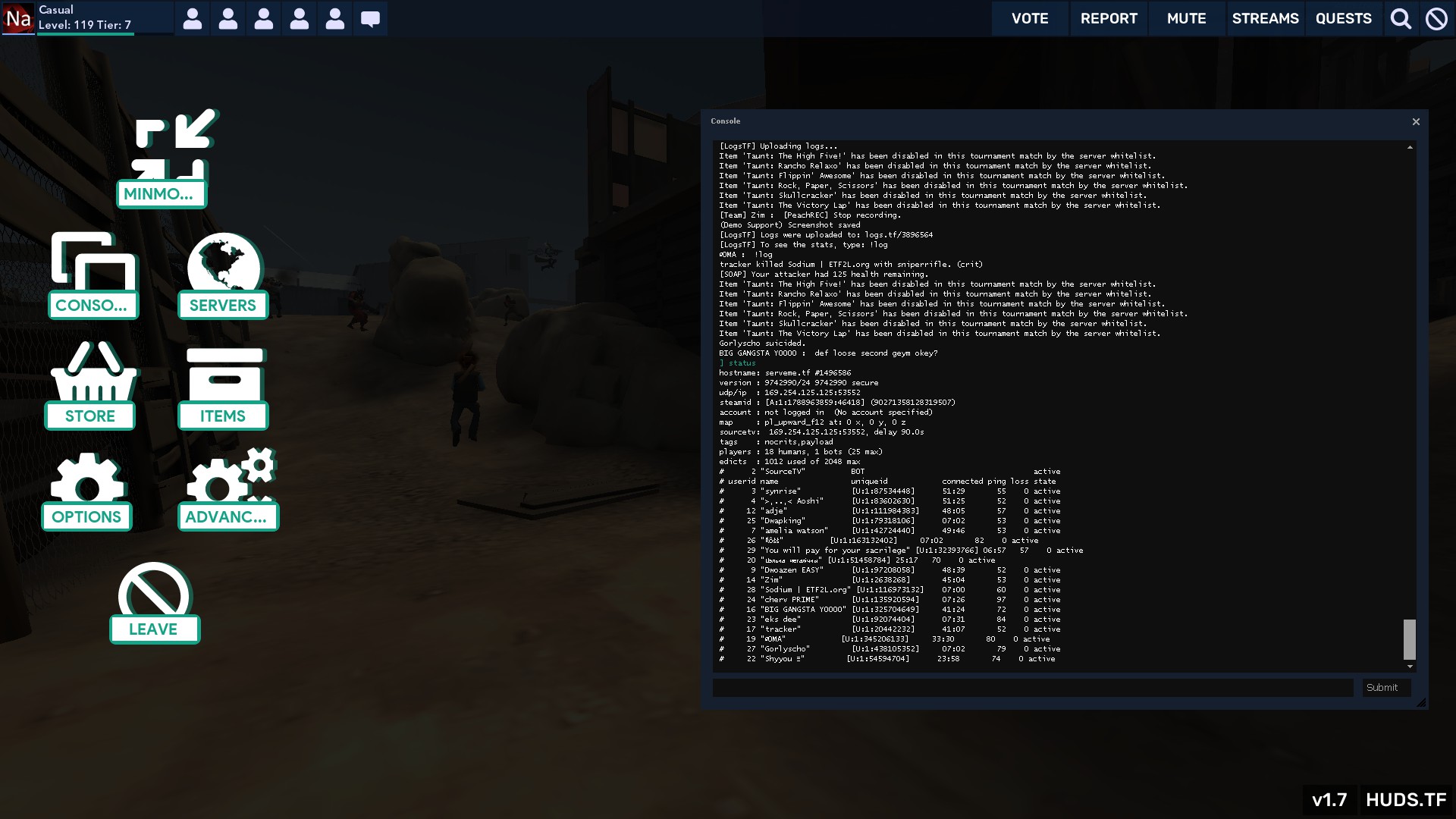This screenshot has width=1456, height=819.
Task: Open the REPORT menu item
Action: coord(1109,18)
